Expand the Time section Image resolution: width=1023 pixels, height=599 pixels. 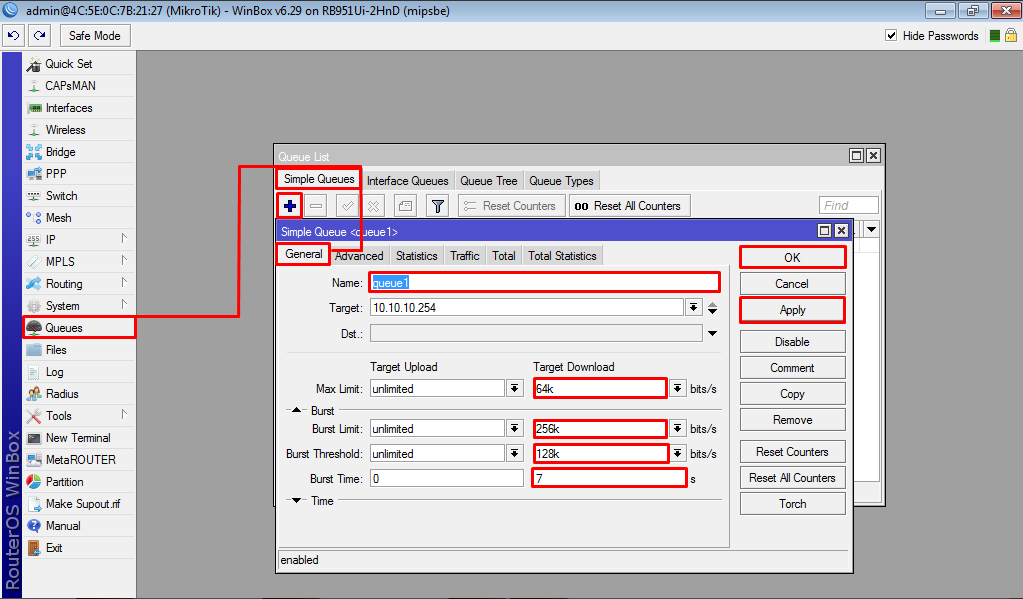296,500
